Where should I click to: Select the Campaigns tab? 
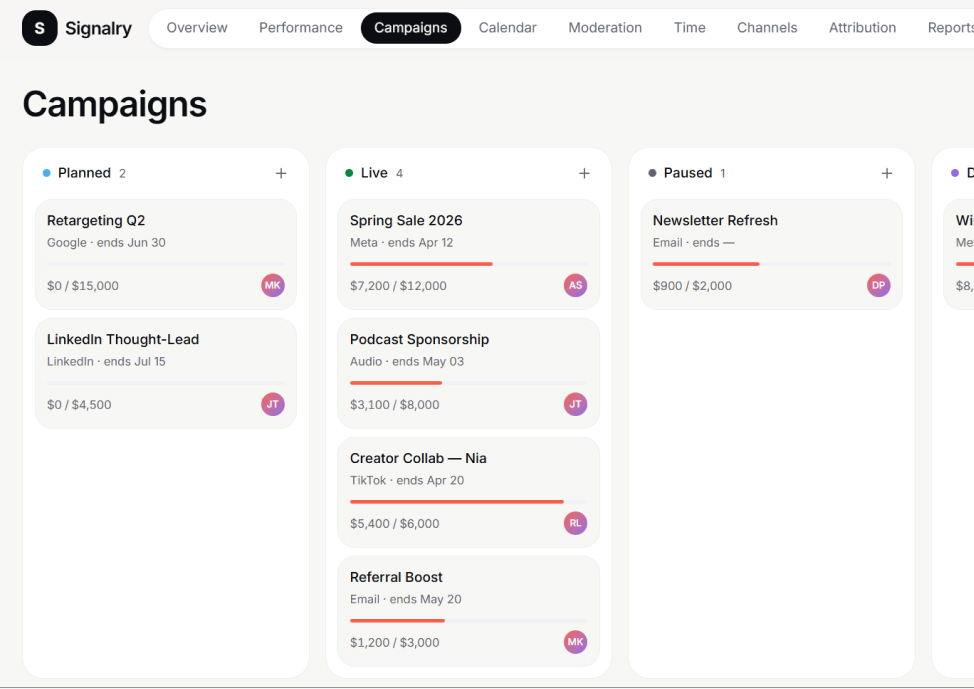[x=411, y=28]
